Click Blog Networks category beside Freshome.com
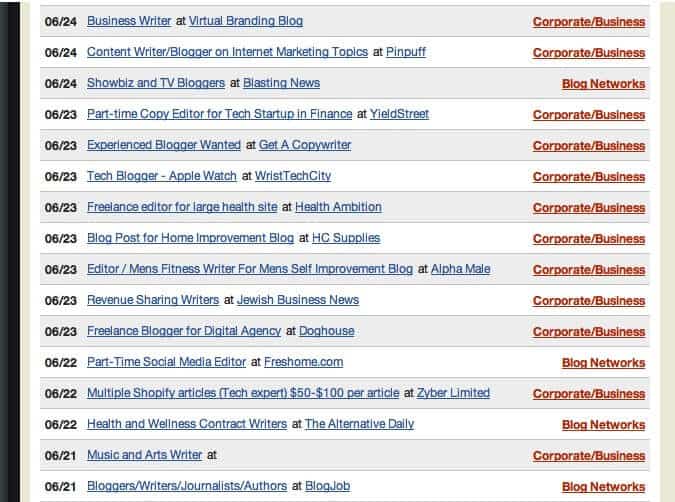 [x=603, y=363]
